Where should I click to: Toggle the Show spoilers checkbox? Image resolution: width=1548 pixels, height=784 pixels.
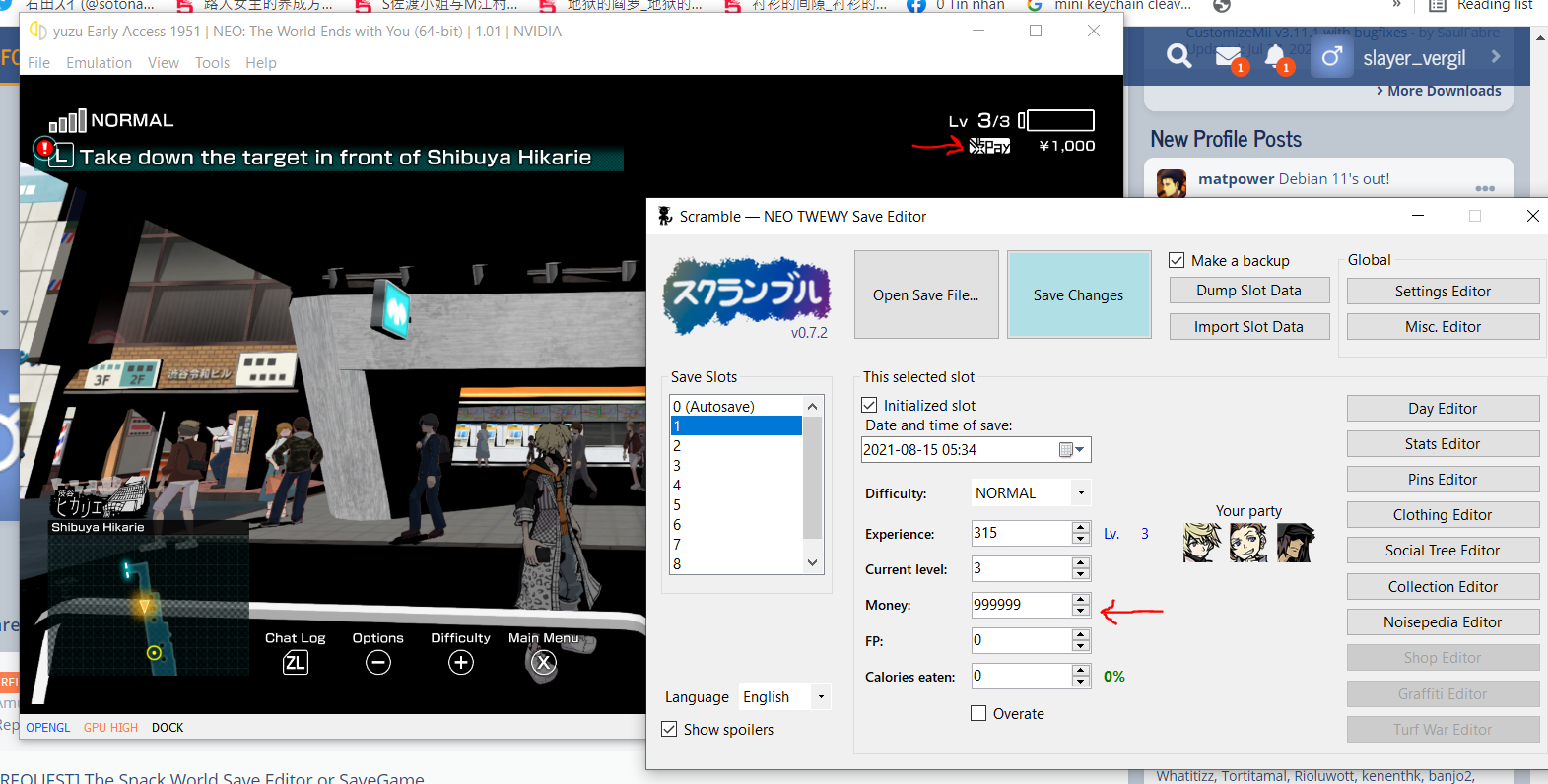669,729
